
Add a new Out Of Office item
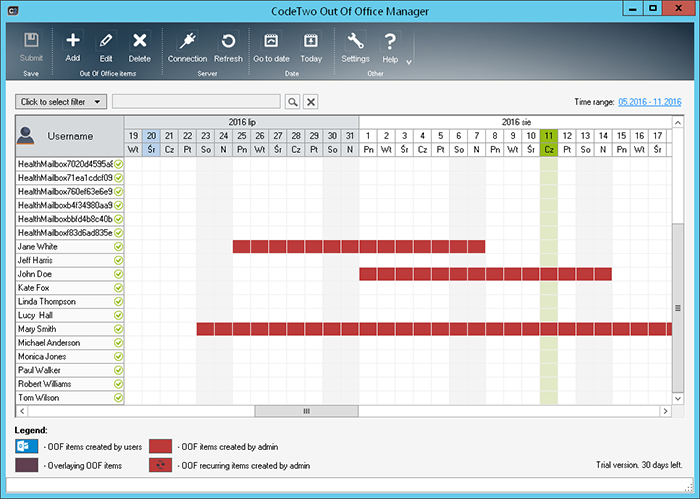click(73, 46)
